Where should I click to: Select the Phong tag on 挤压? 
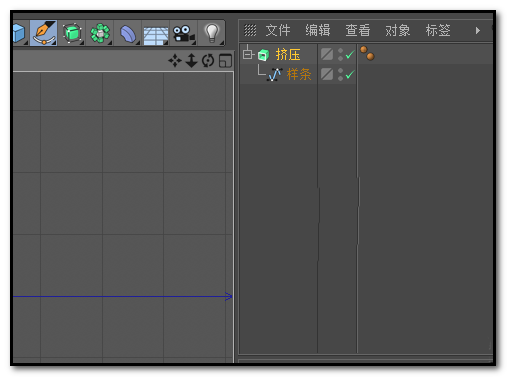point(367,53)
